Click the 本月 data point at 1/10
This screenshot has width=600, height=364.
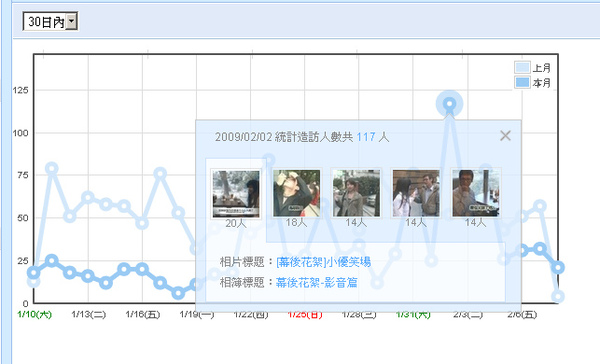[34, 273]
